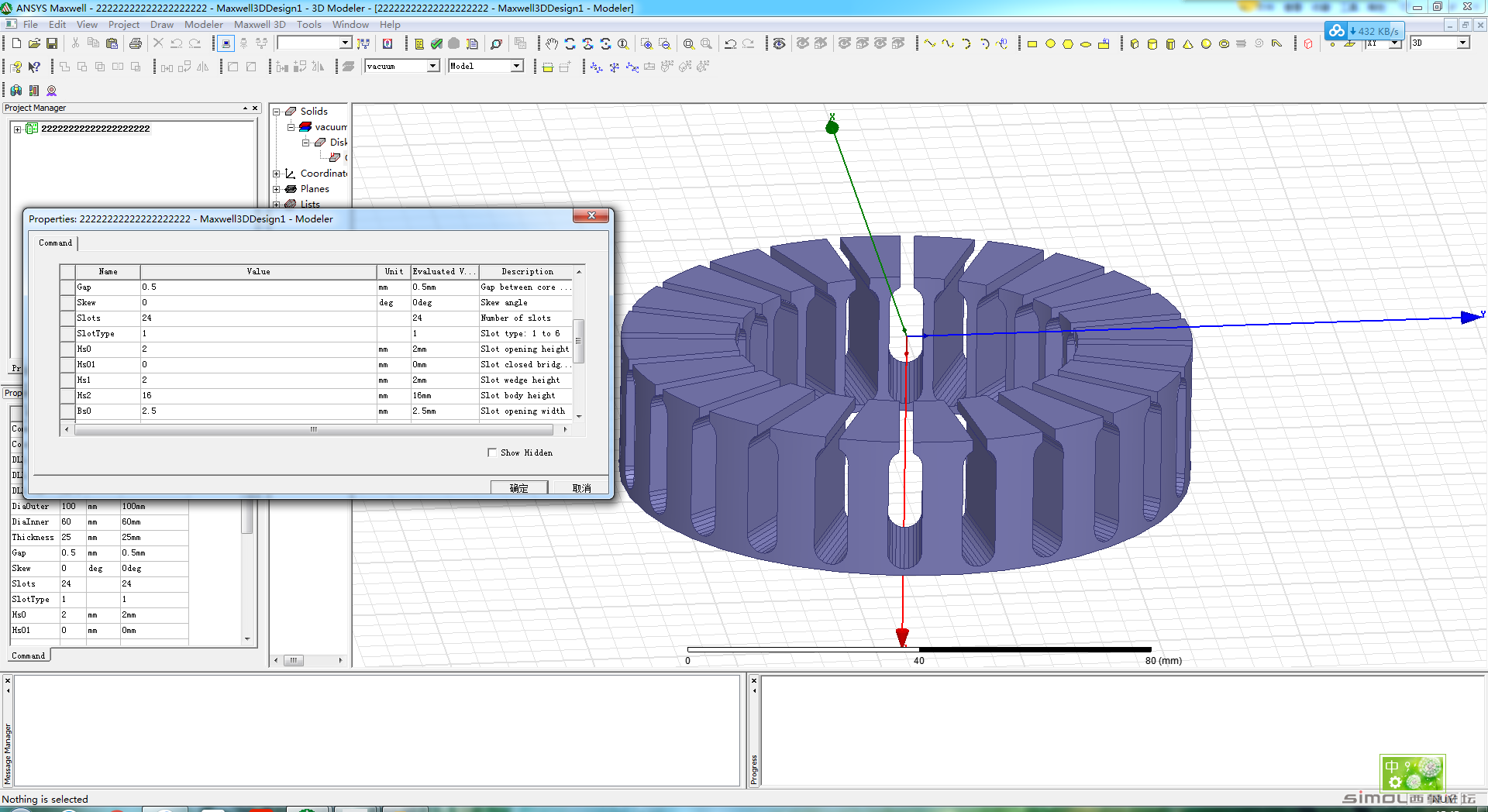Click the Properties dialog horizontal scrollbar thumb
This screenshot has height=812, width=1488.
314,429
